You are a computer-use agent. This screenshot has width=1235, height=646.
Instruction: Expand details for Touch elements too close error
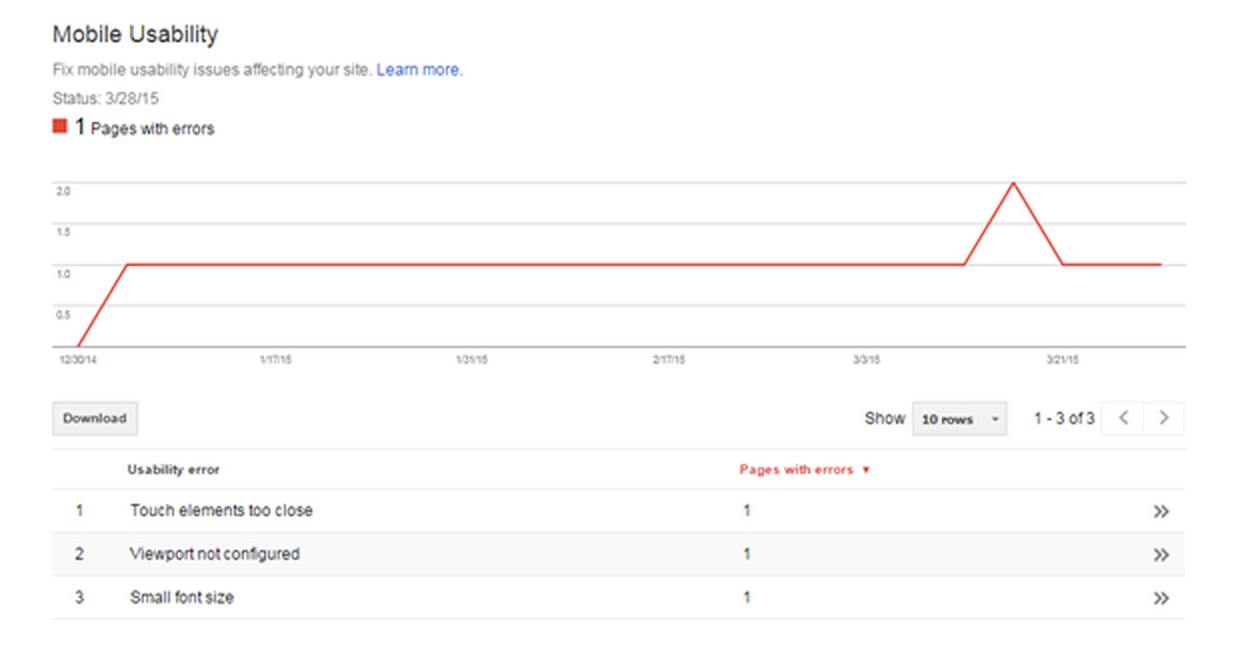(1162, 511)
